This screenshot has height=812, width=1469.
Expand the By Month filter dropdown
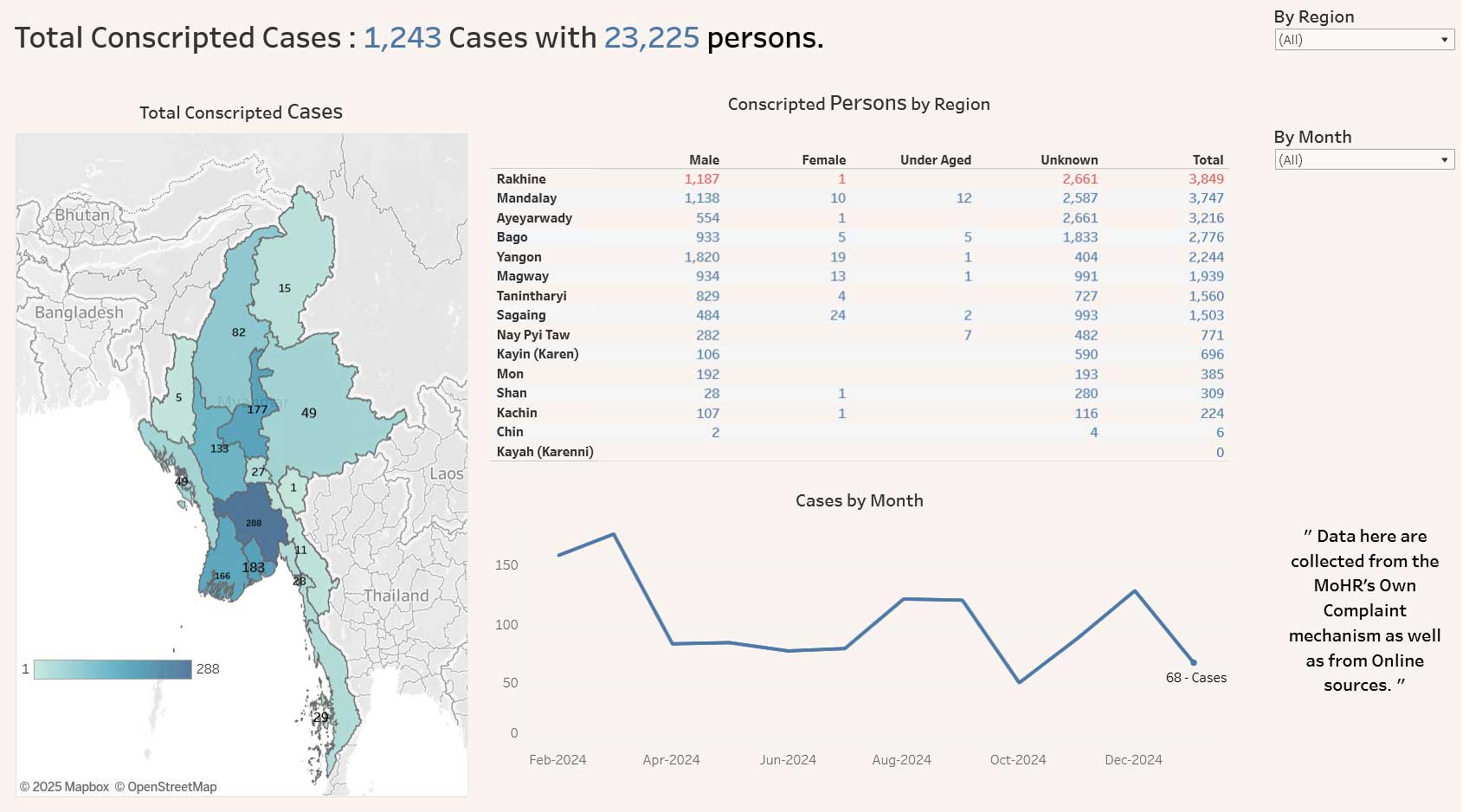point(1363,160)
